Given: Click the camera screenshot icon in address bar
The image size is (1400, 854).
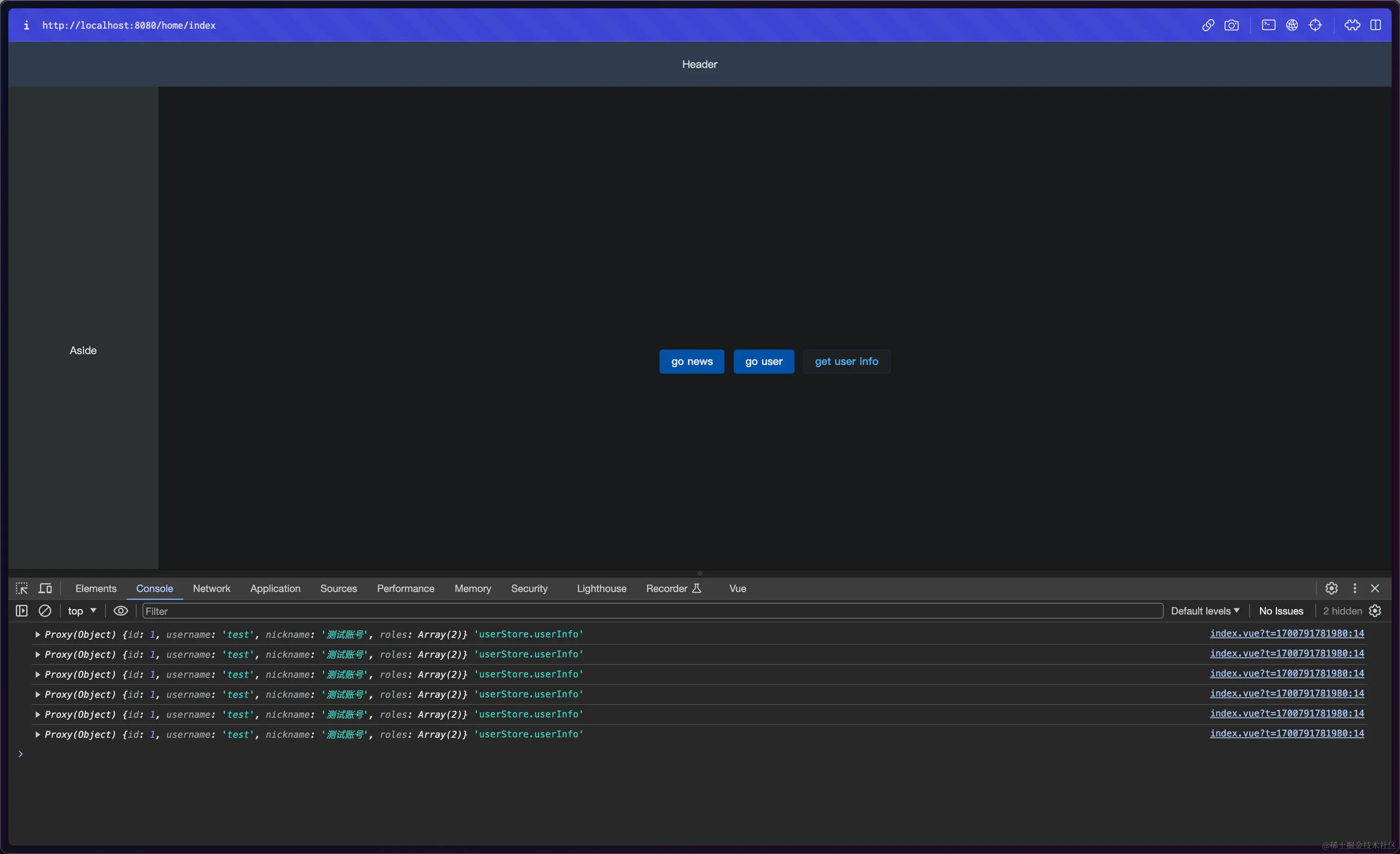Looking at the screenshot, I should 1231,25.
